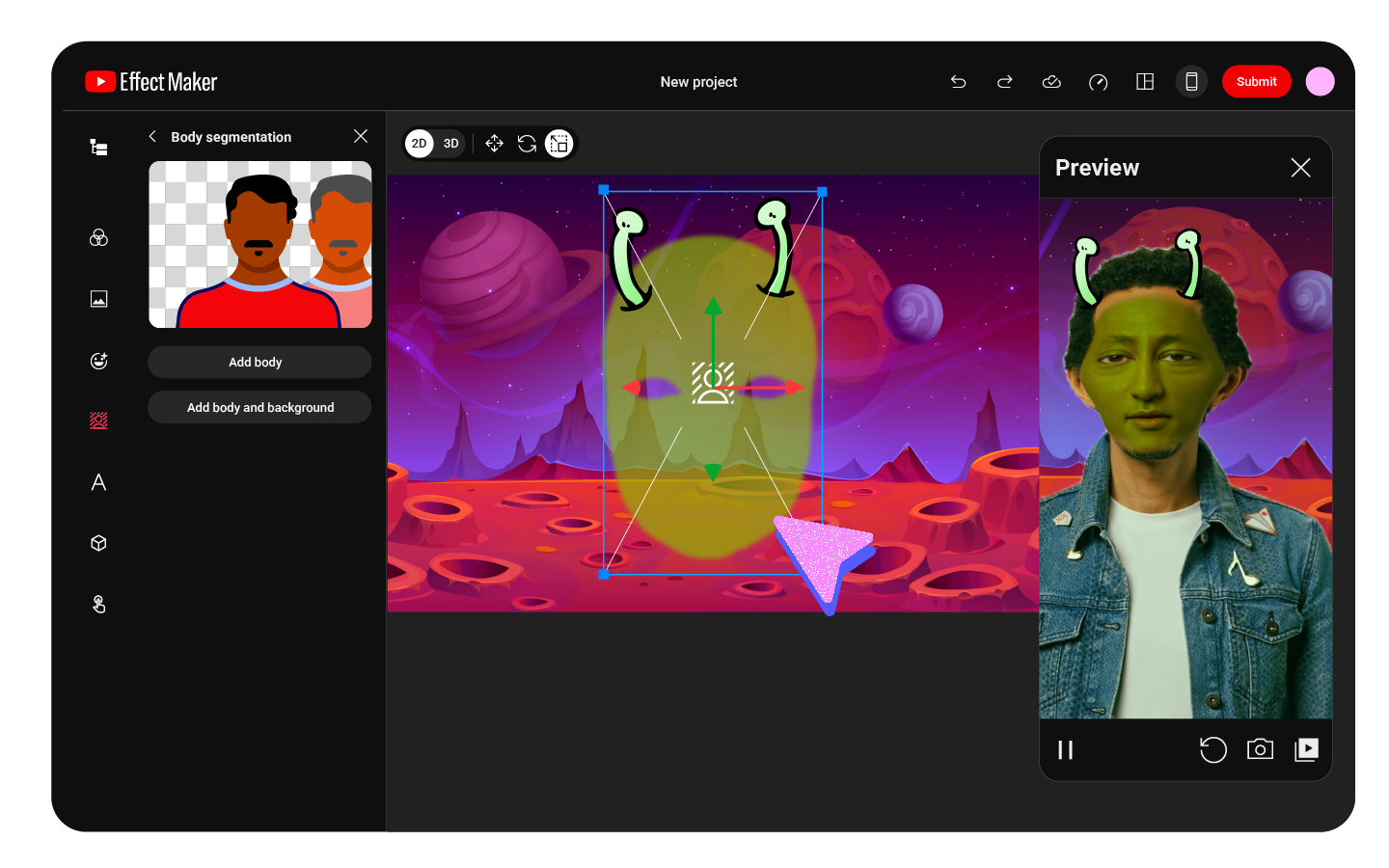Click the red right X-axis arrow
The image size is (1389, 868).
(x=793, y=388)
